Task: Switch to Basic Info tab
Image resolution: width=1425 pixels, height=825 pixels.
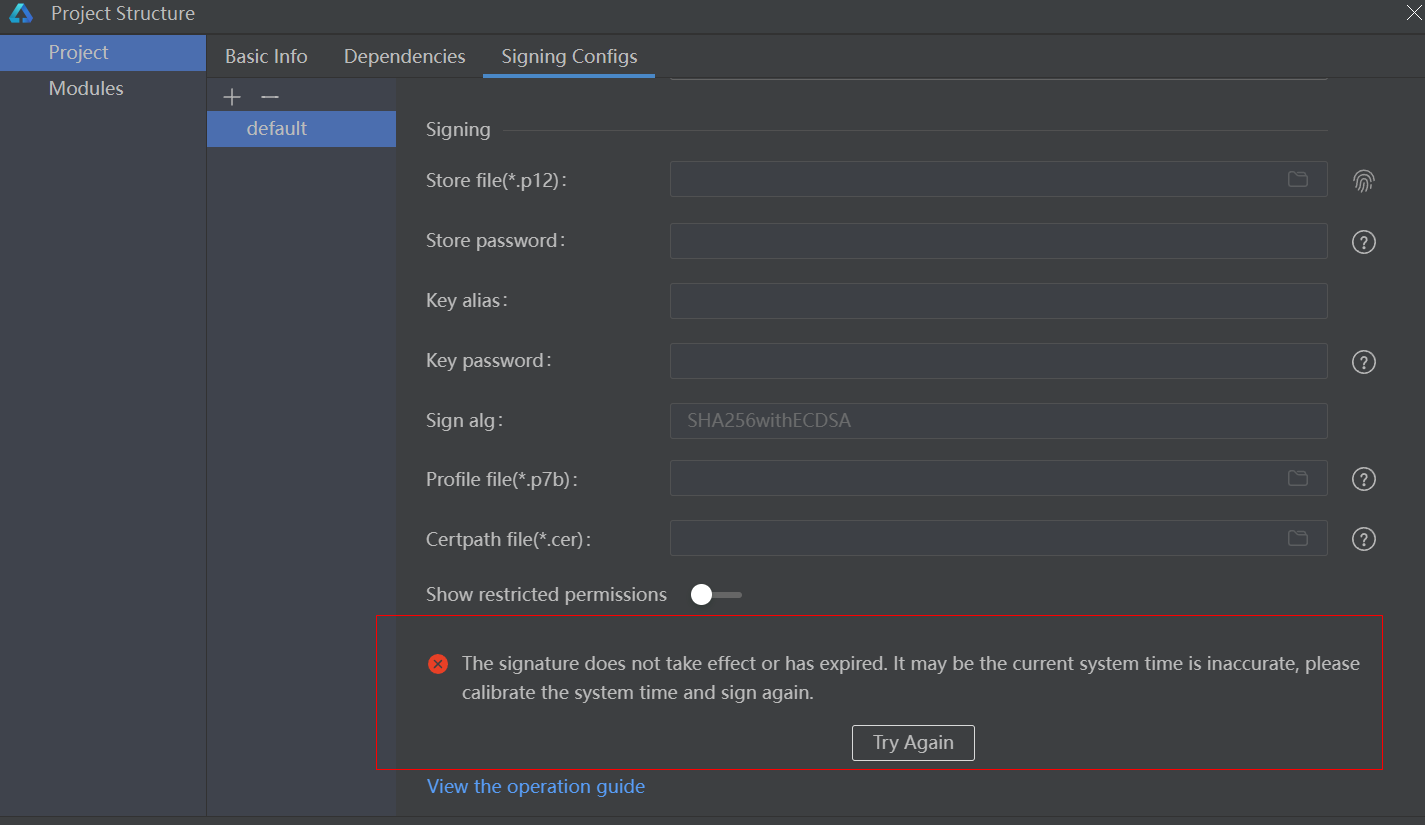Action: click(x=266, y=57)
